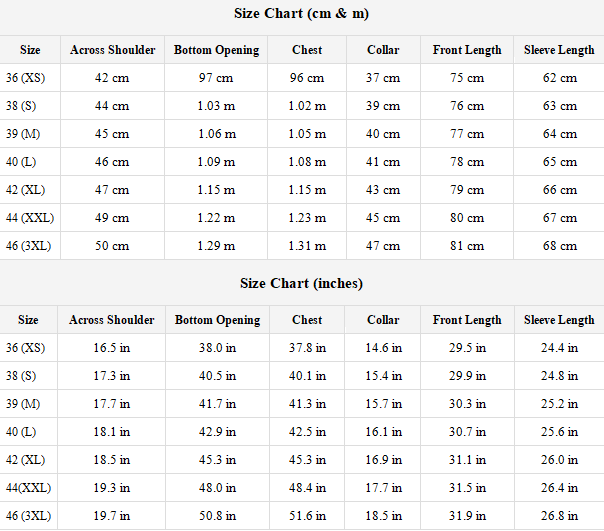Select the 97 cm Bottom Opening cell
604x531 pixels.
click(216, 78)
